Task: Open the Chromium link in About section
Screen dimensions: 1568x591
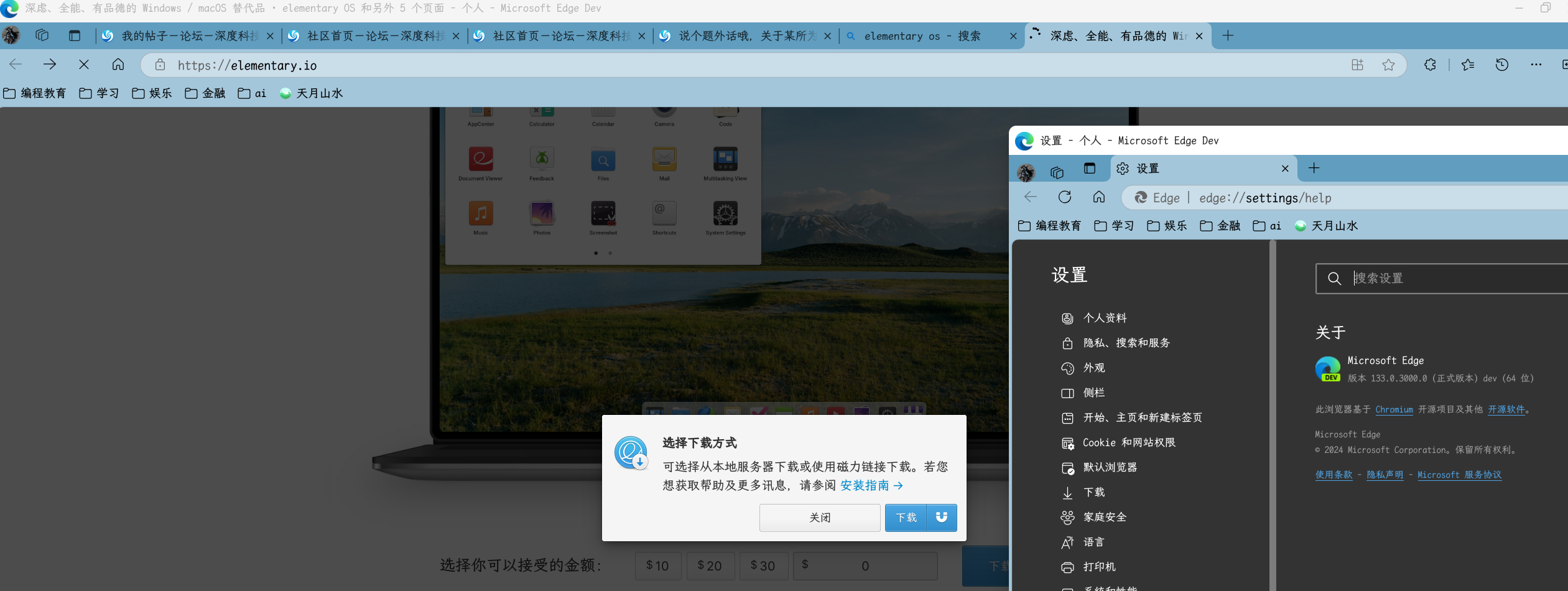Action: click(x=1394, y=409)
